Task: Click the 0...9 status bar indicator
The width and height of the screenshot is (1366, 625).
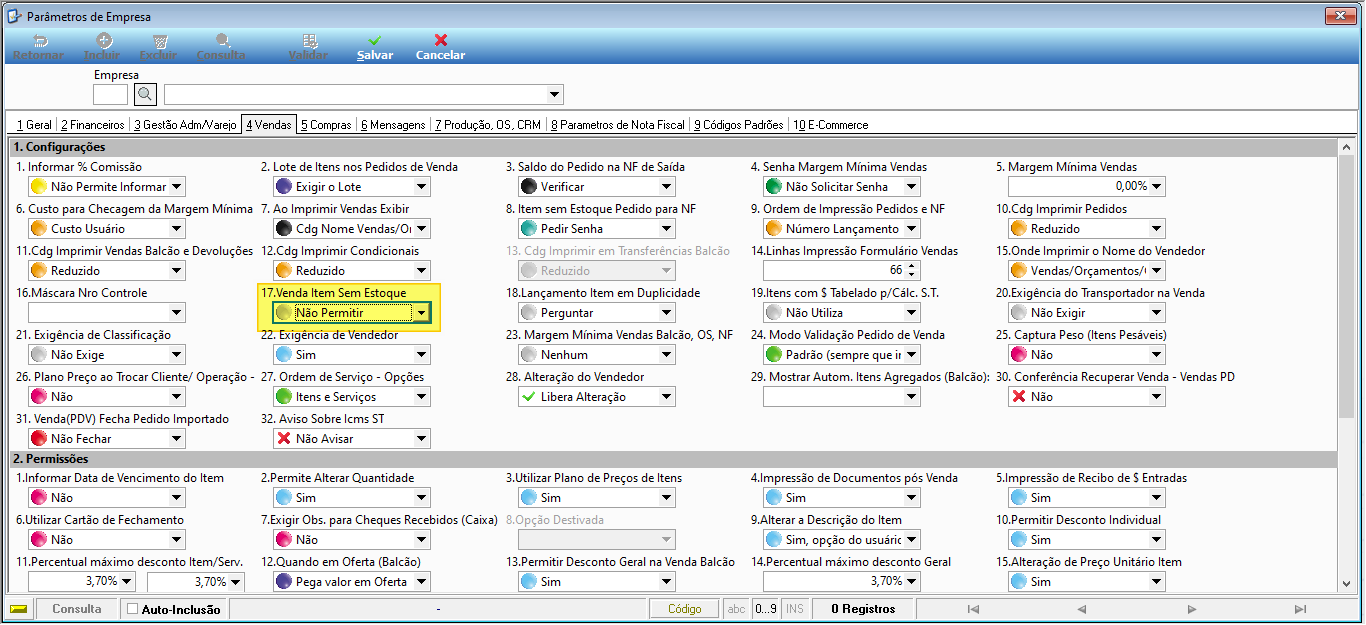Action: click(x=765, y=609)
